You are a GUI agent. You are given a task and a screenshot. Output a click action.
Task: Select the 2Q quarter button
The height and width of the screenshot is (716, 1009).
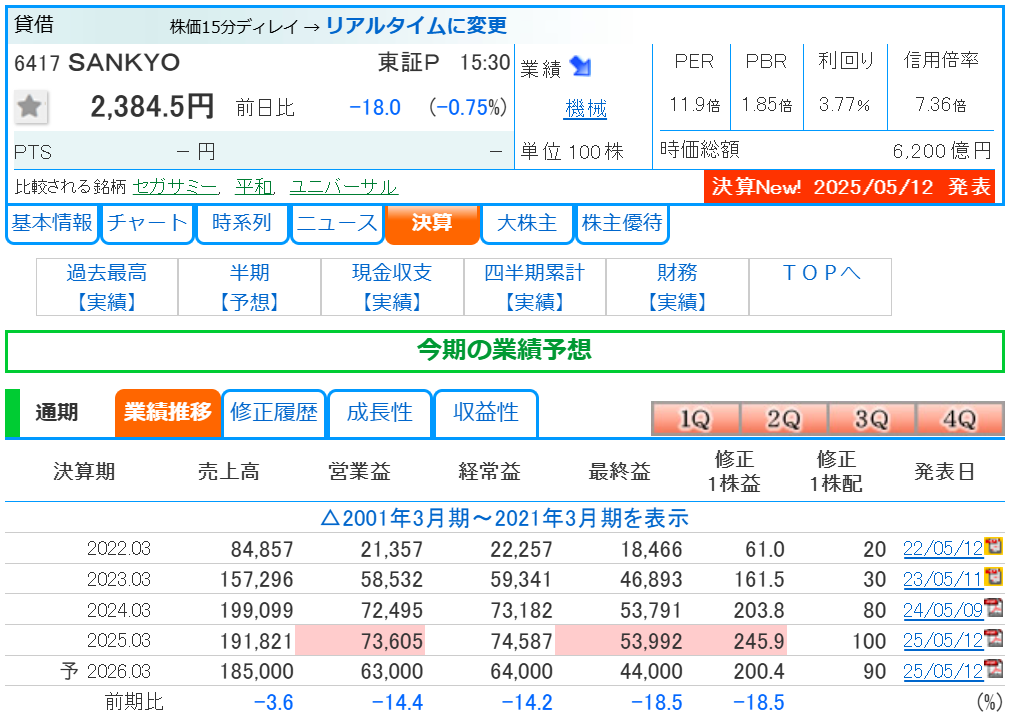pyautogui.click(x=784, y=419)
